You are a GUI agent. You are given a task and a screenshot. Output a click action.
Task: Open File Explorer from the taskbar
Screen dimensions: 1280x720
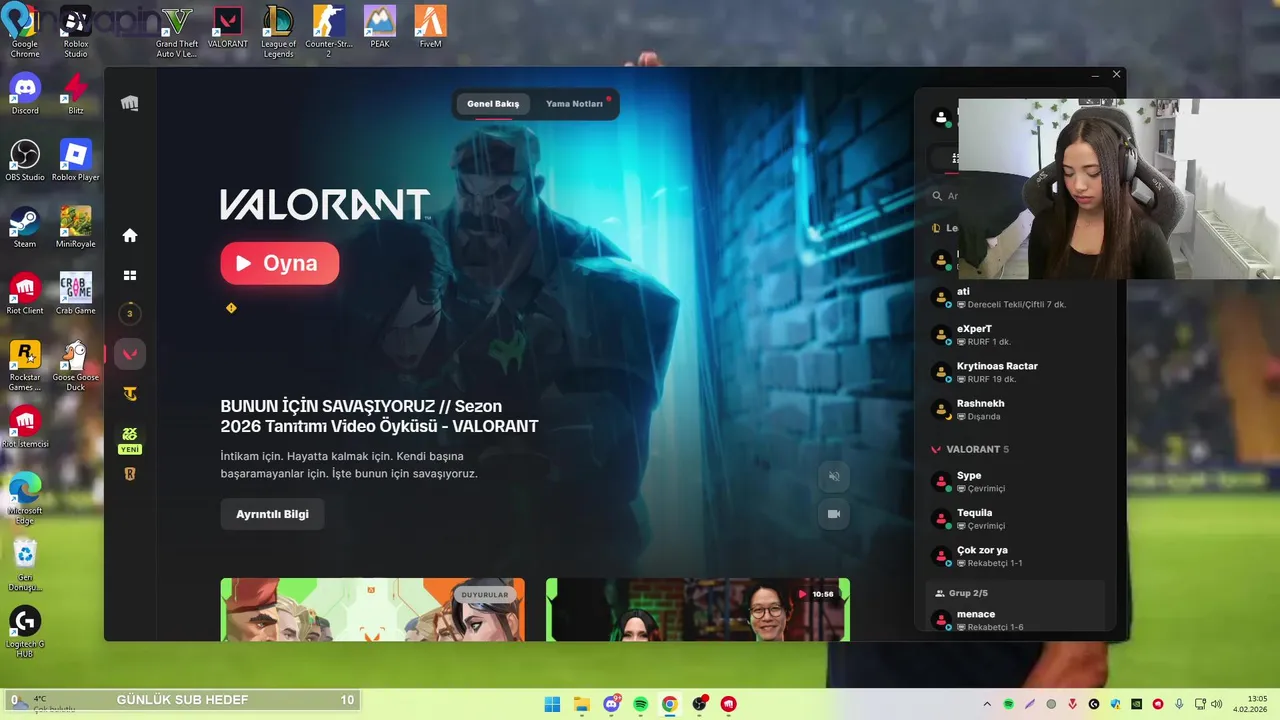[582, 704]
